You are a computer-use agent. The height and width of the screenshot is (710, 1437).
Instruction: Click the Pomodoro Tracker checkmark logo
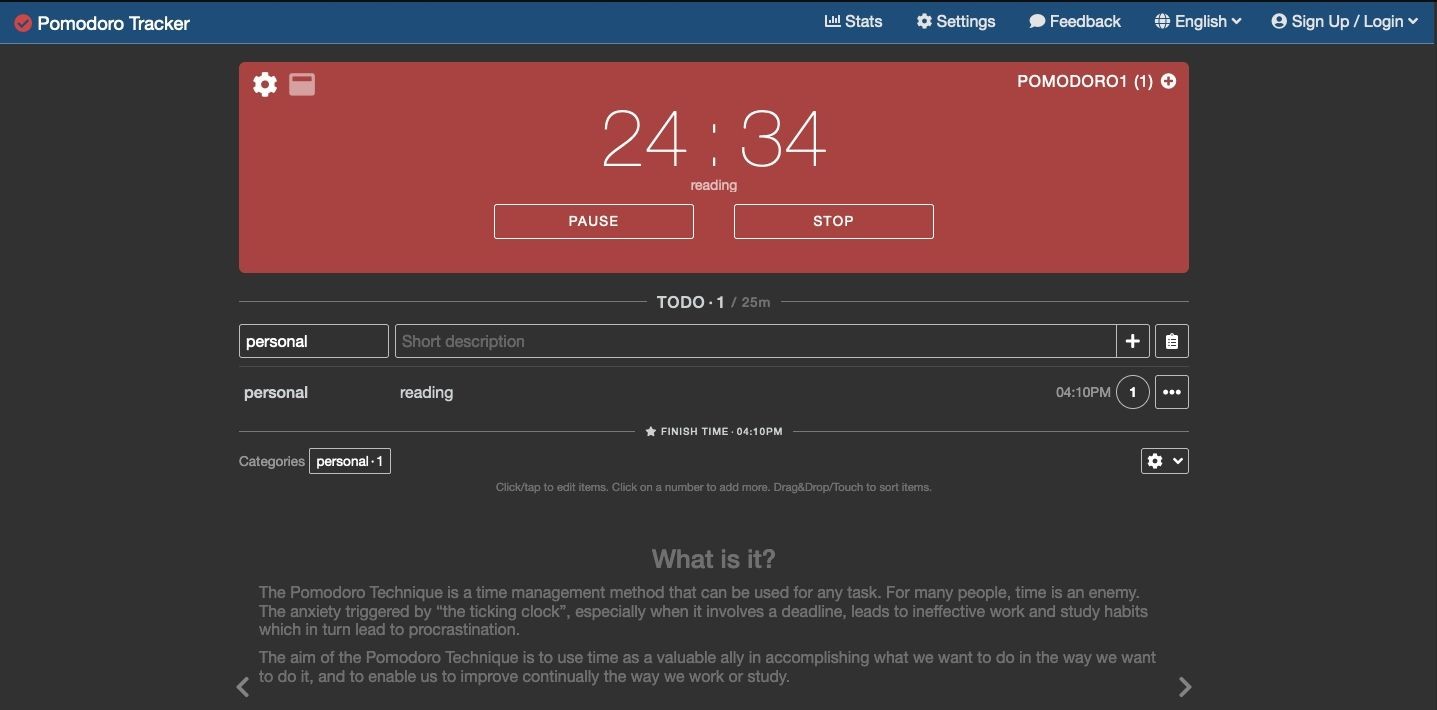[x=23, y=23]
